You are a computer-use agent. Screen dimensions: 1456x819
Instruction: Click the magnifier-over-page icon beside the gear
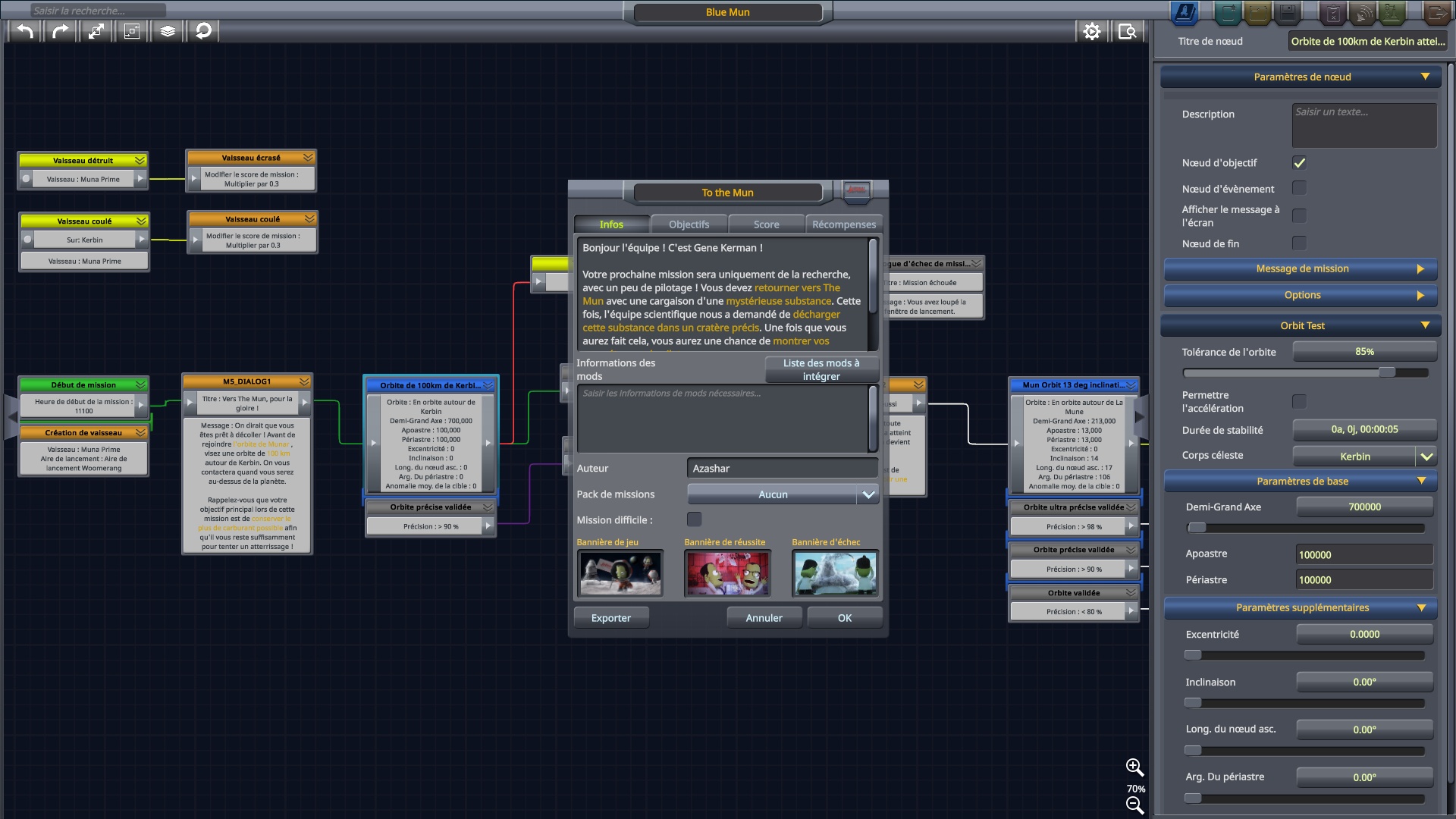pos(1128,31)
